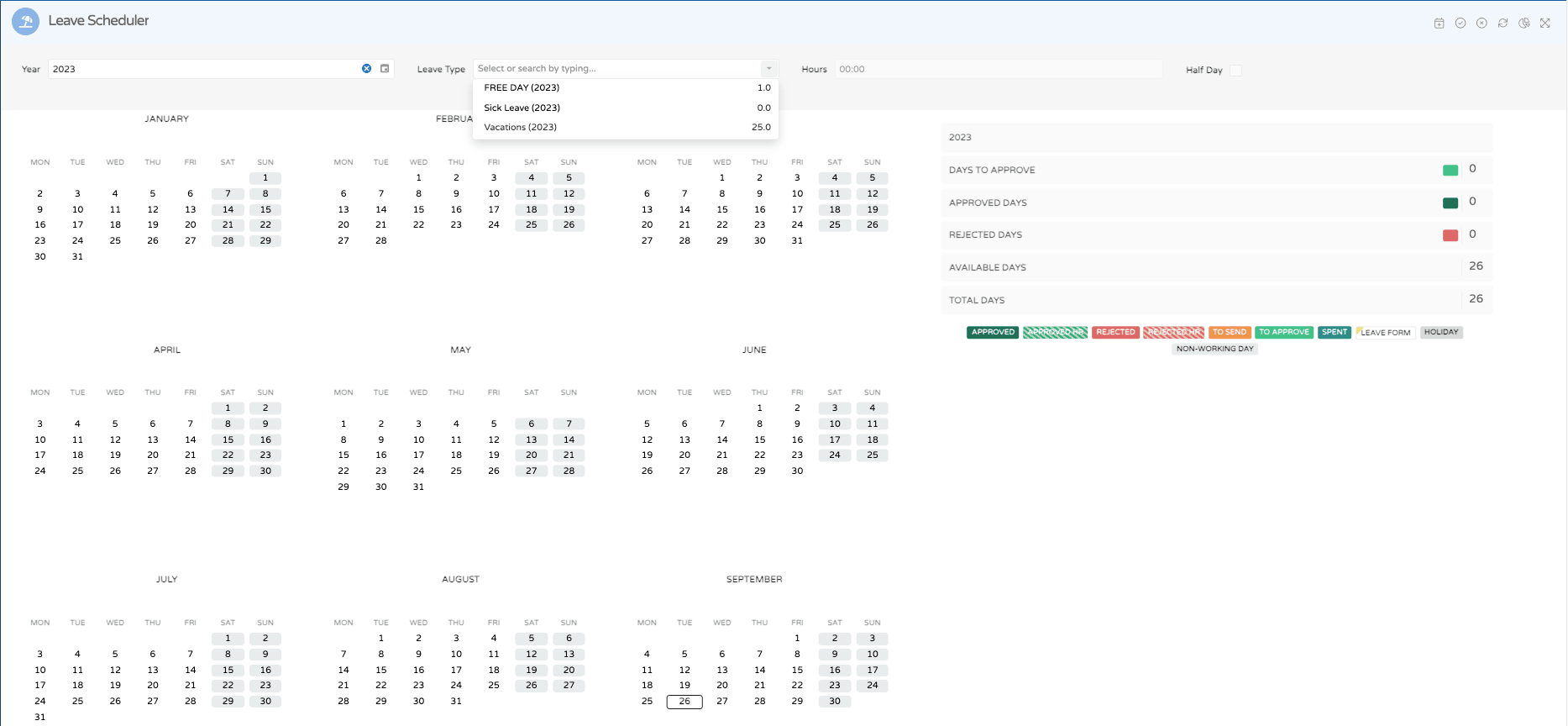Open the pie chart statistics icon
Screen dimensions: 1568x726
pos(1523,24)
